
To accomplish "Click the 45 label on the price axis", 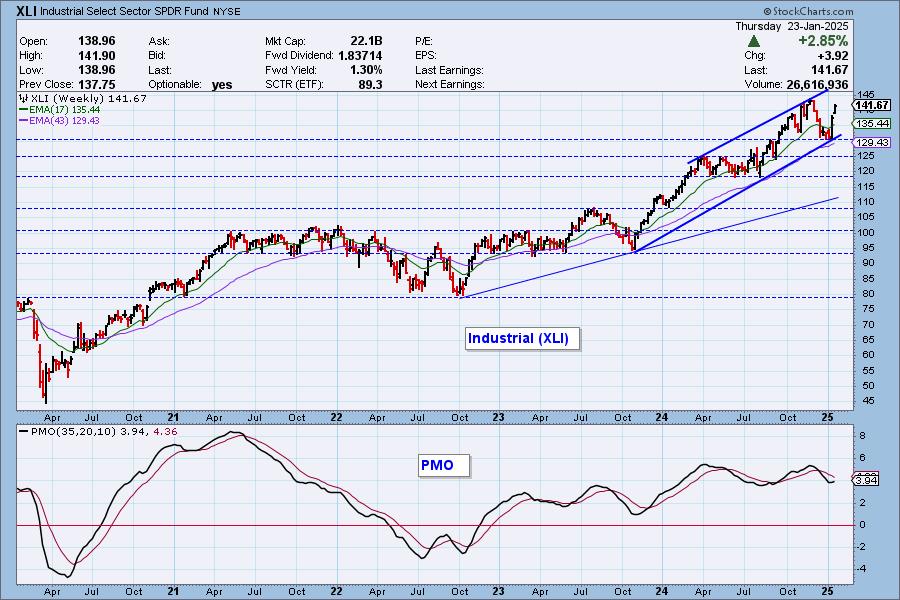I will click(868, 401).
